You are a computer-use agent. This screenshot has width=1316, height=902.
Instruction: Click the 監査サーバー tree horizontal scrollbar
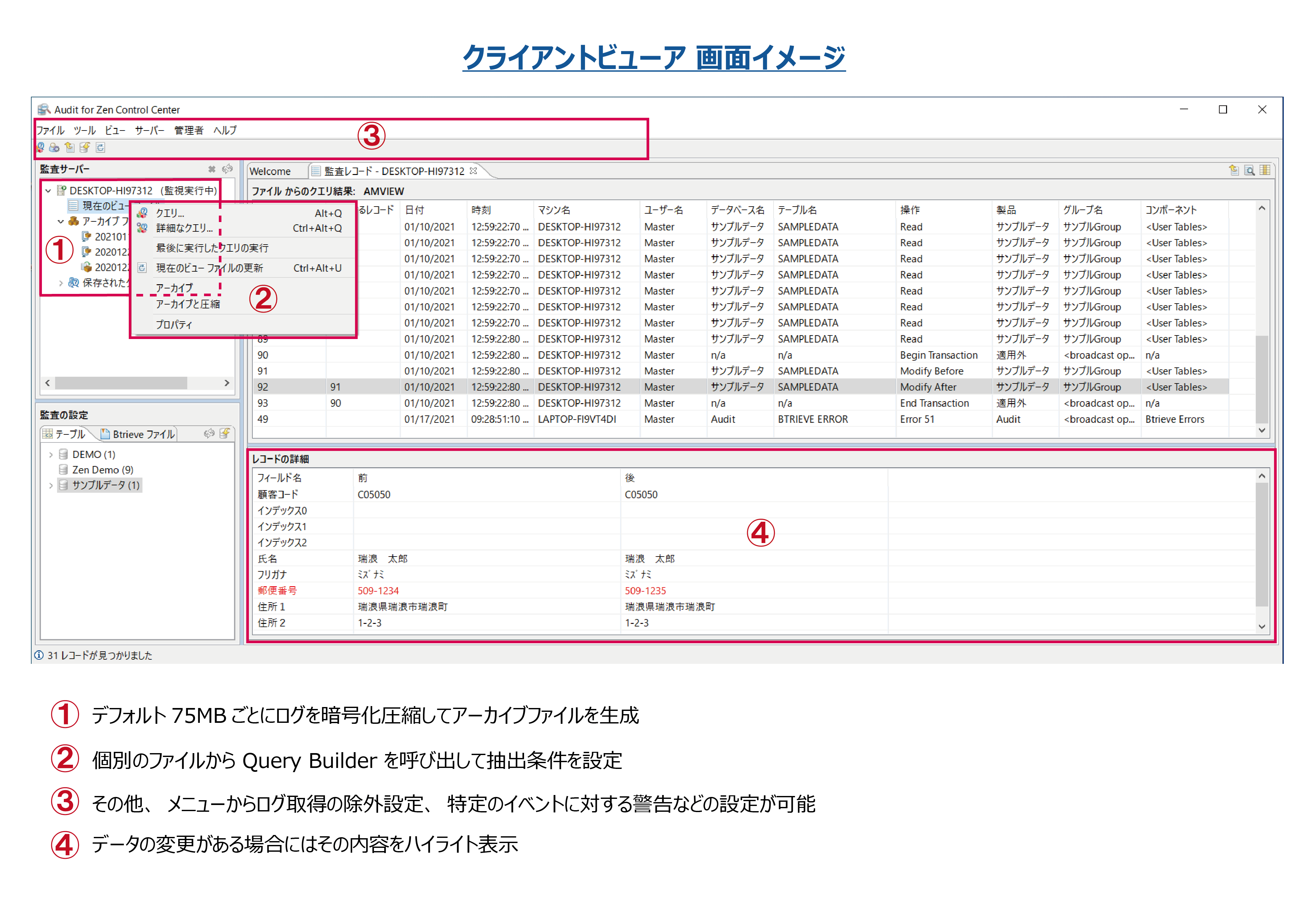coord(121,383)
